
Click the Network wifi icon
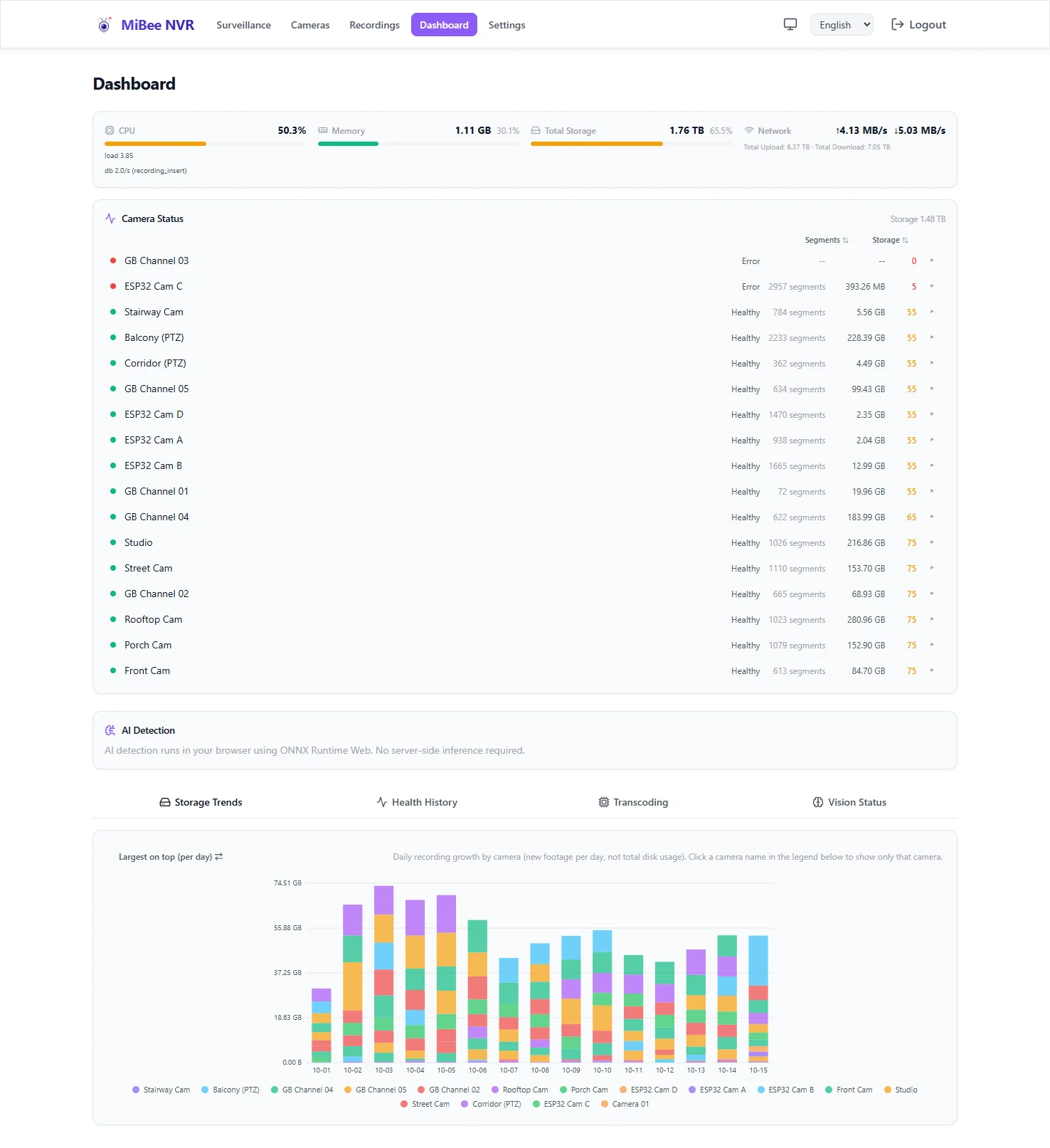pos(749,130)
